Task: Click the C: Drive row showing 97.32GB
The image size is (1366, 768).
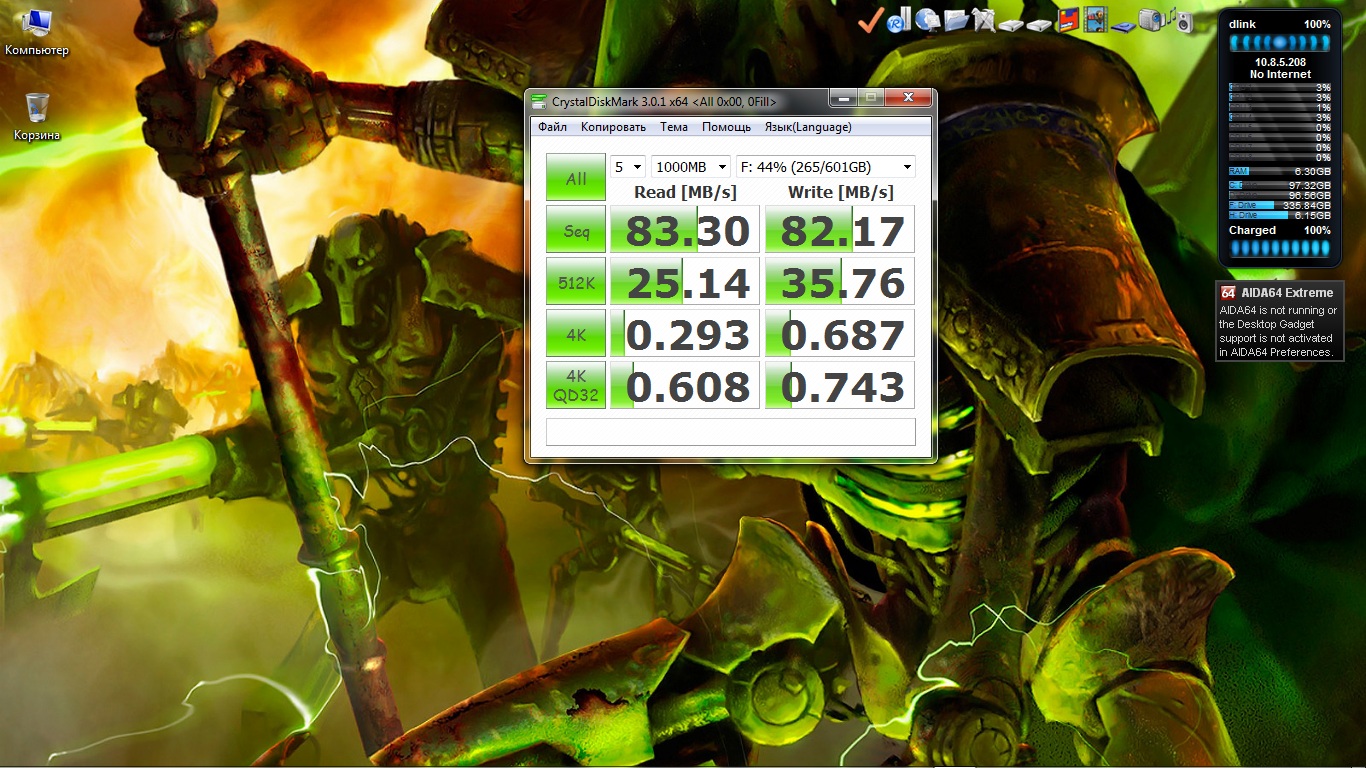Action: point(1280,185)
